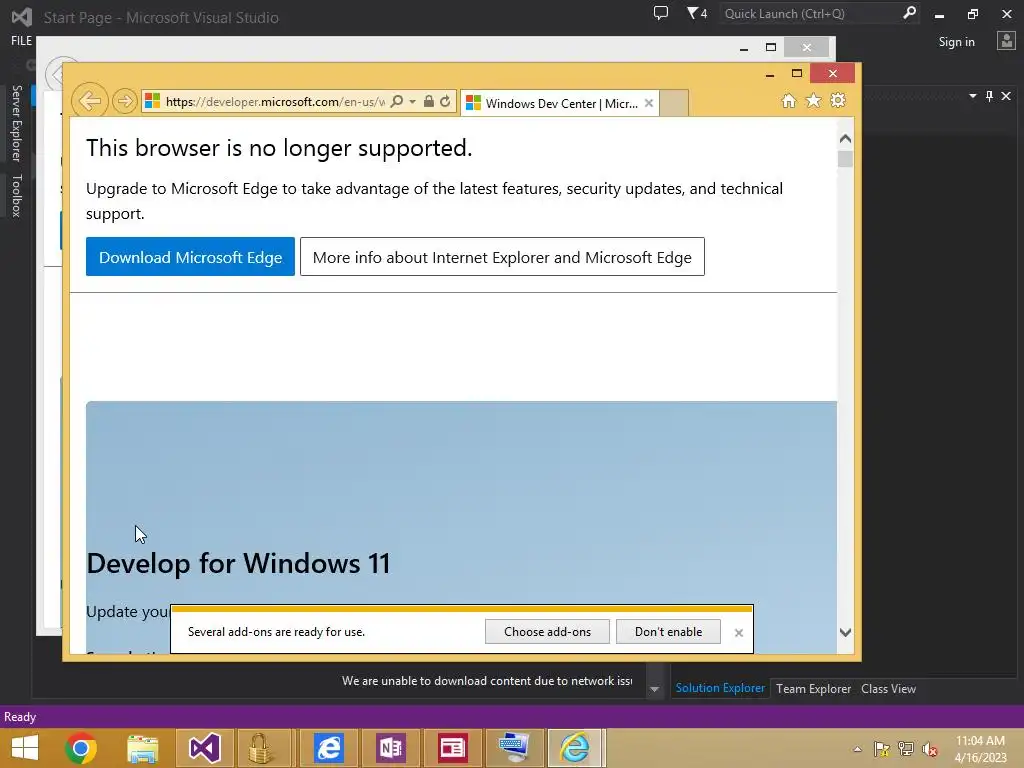Switch to active Internet Explorer taskbar window
The width and height of the screenshot is (1024, 768).
[x=575, y=748]
